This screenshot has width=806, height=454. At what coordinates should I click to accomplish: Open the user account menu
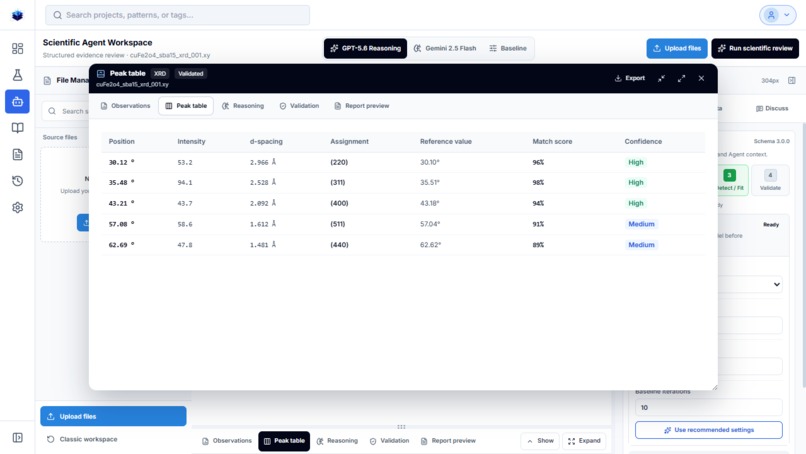(777, 15)
